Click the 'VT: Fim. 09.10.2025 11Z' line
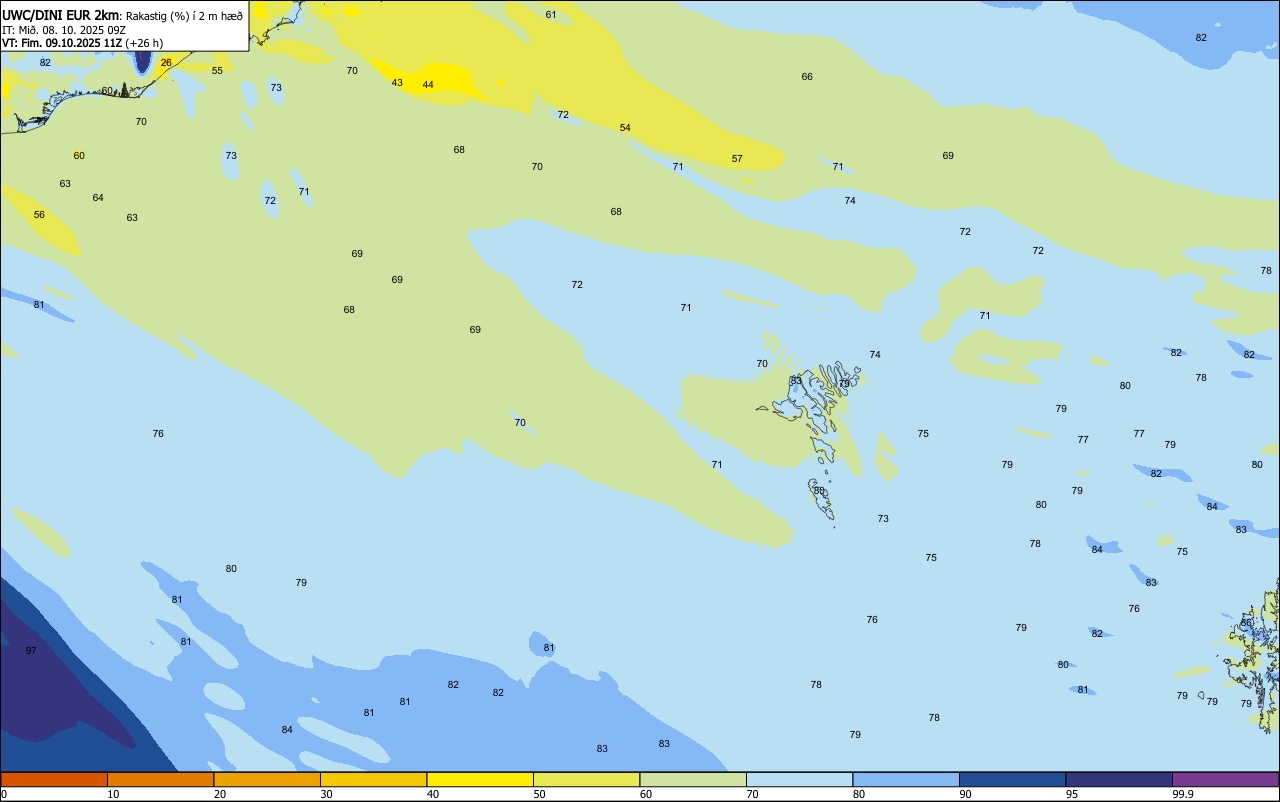 (62, 43)
